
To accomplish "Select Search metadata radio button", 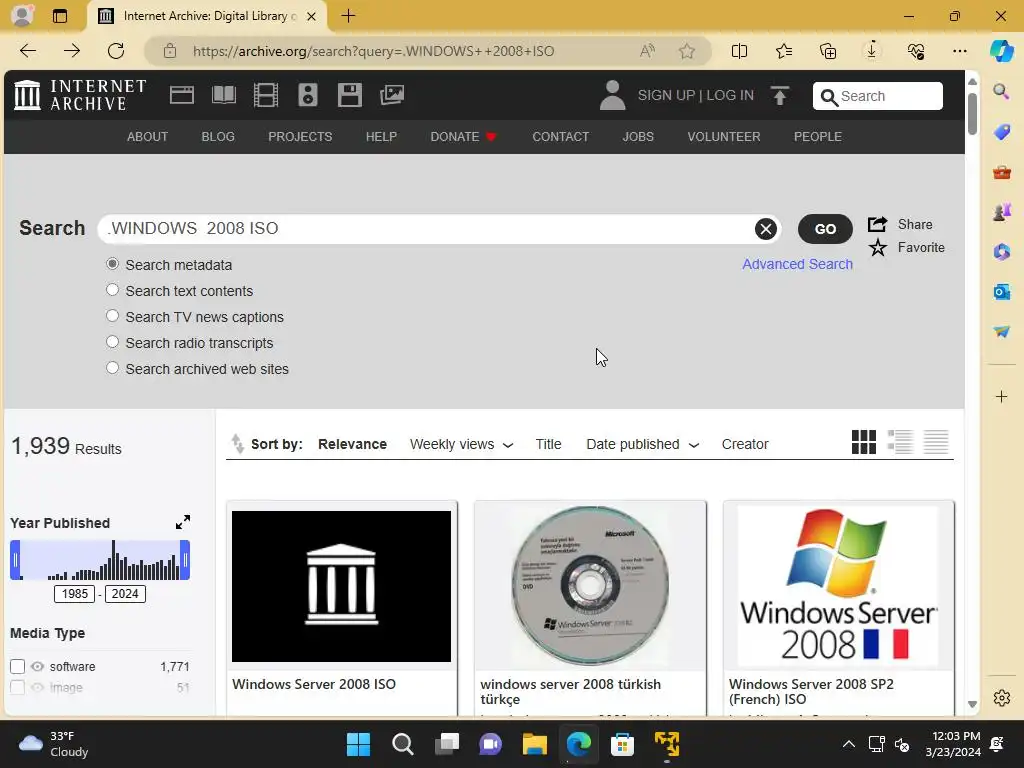I will click(112, 264).
